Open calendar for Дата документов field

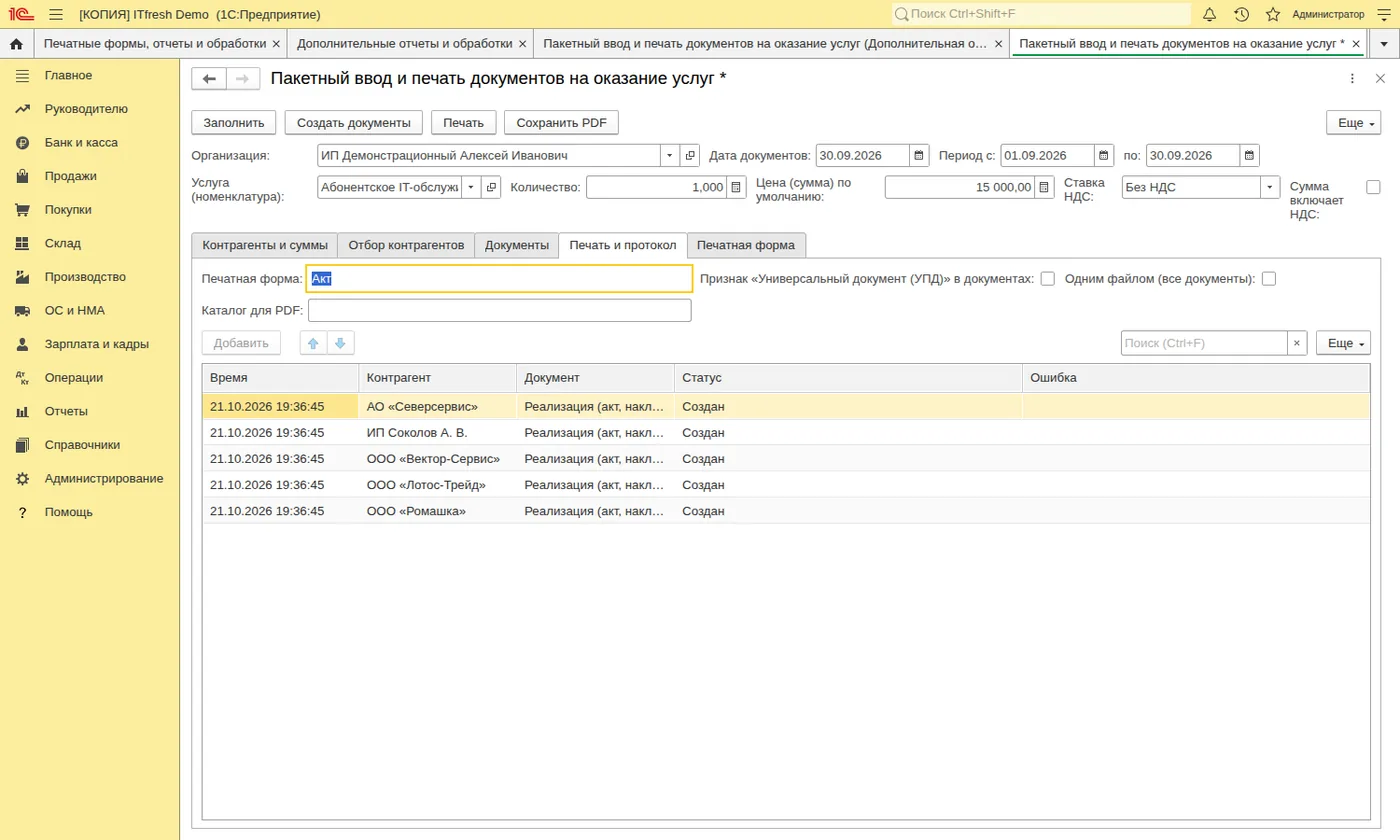(918, 156)
